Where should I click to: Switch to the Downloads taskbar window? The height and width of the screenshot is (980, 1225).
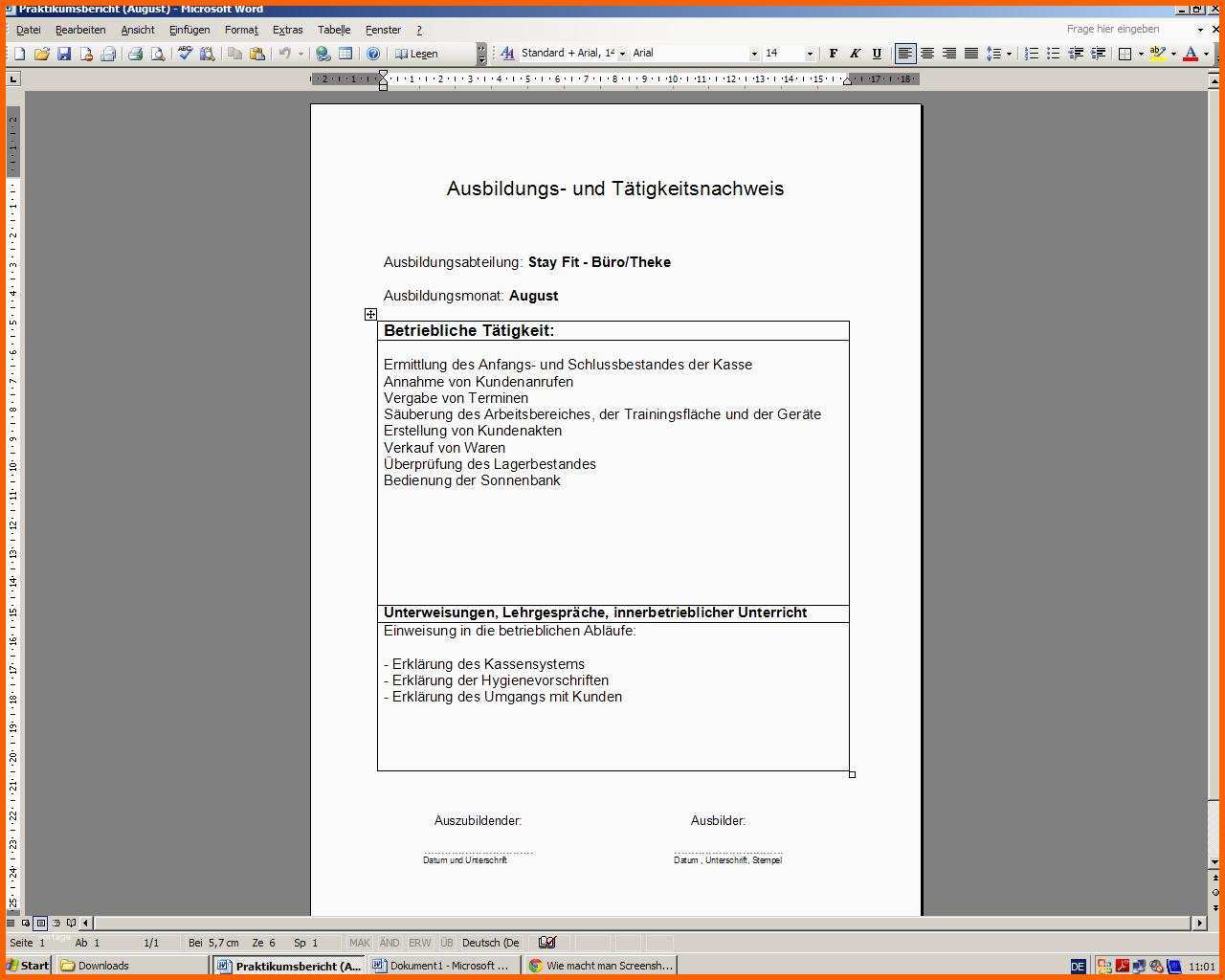tap(131, 966)
